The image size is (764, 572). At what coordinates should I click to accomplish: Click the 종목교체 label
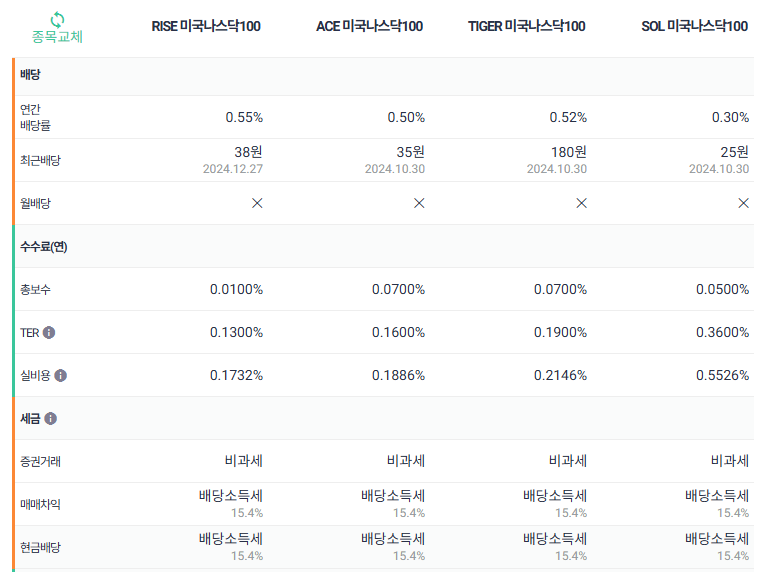pyautogui.click(x=57, y=37)
